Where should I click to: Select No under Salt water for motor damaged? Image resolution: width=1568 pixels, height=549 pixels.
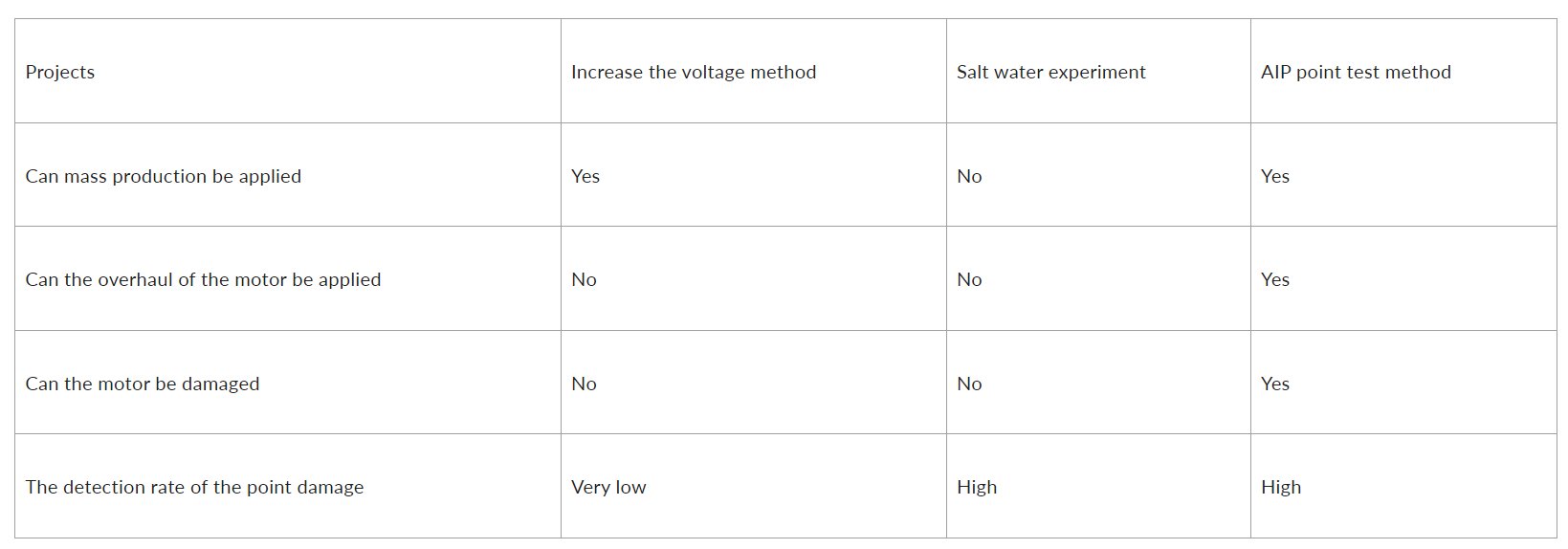969,384
